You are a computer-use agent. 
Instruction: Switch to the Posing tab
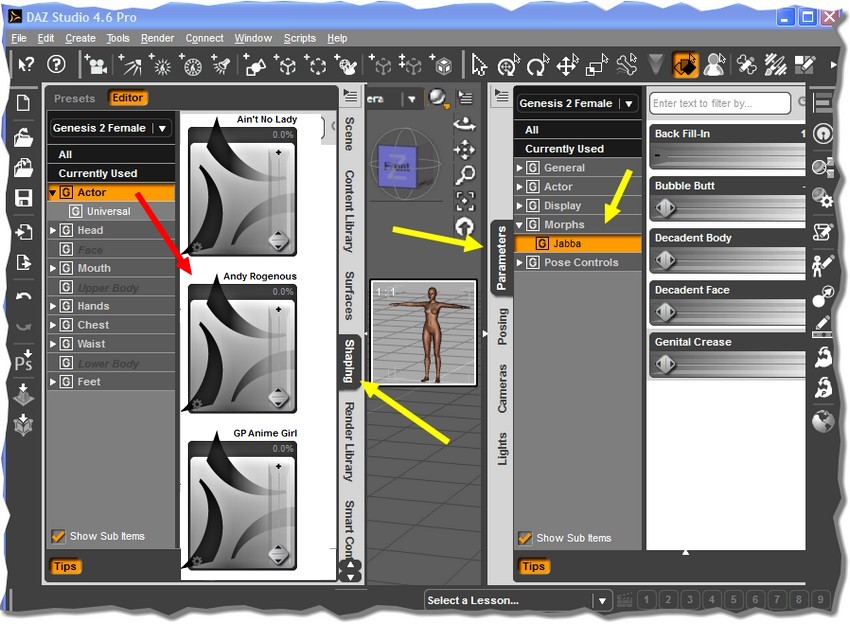tap(503, 327)
